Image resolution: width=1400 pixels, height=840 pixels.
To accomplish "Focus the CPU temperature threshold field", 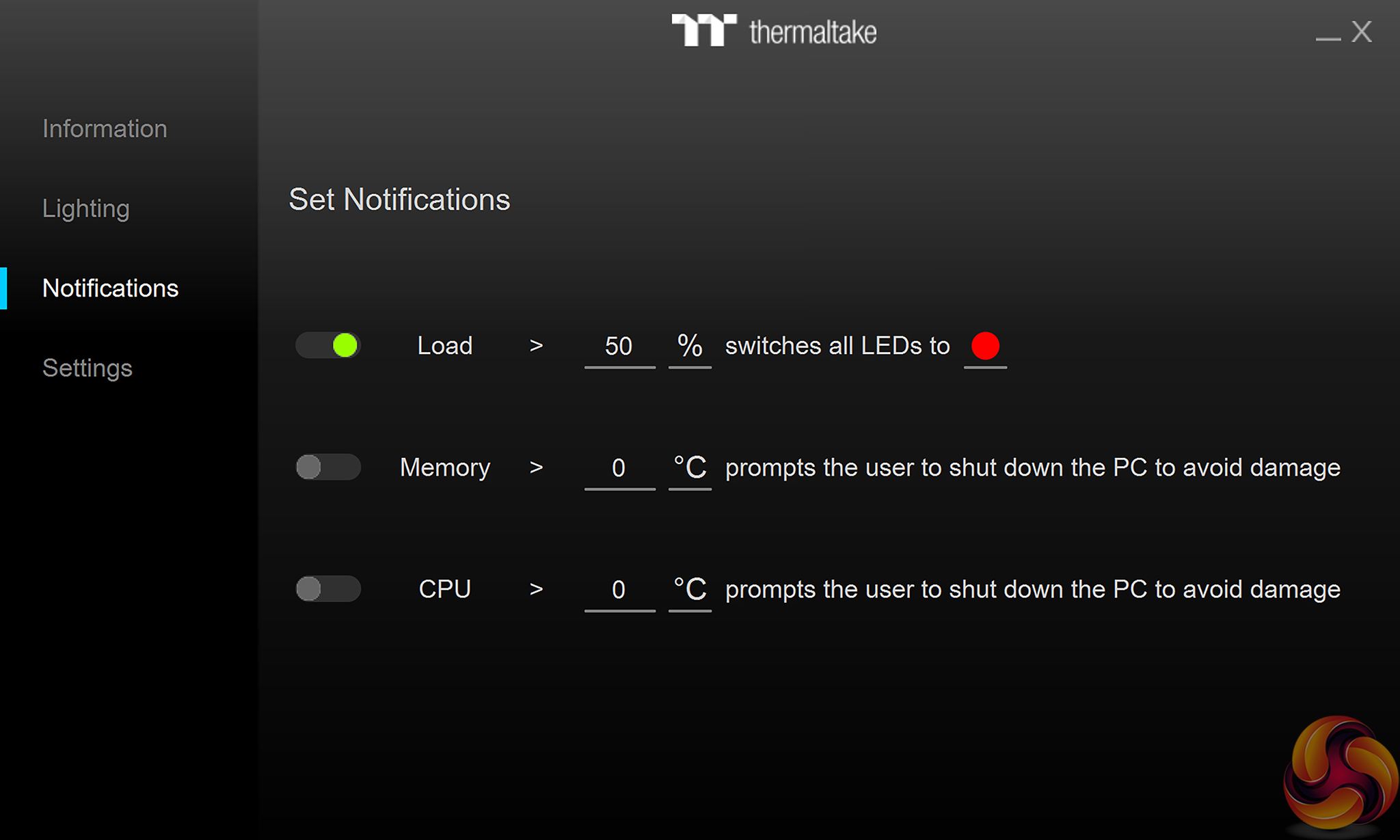I will coord(619,590).
